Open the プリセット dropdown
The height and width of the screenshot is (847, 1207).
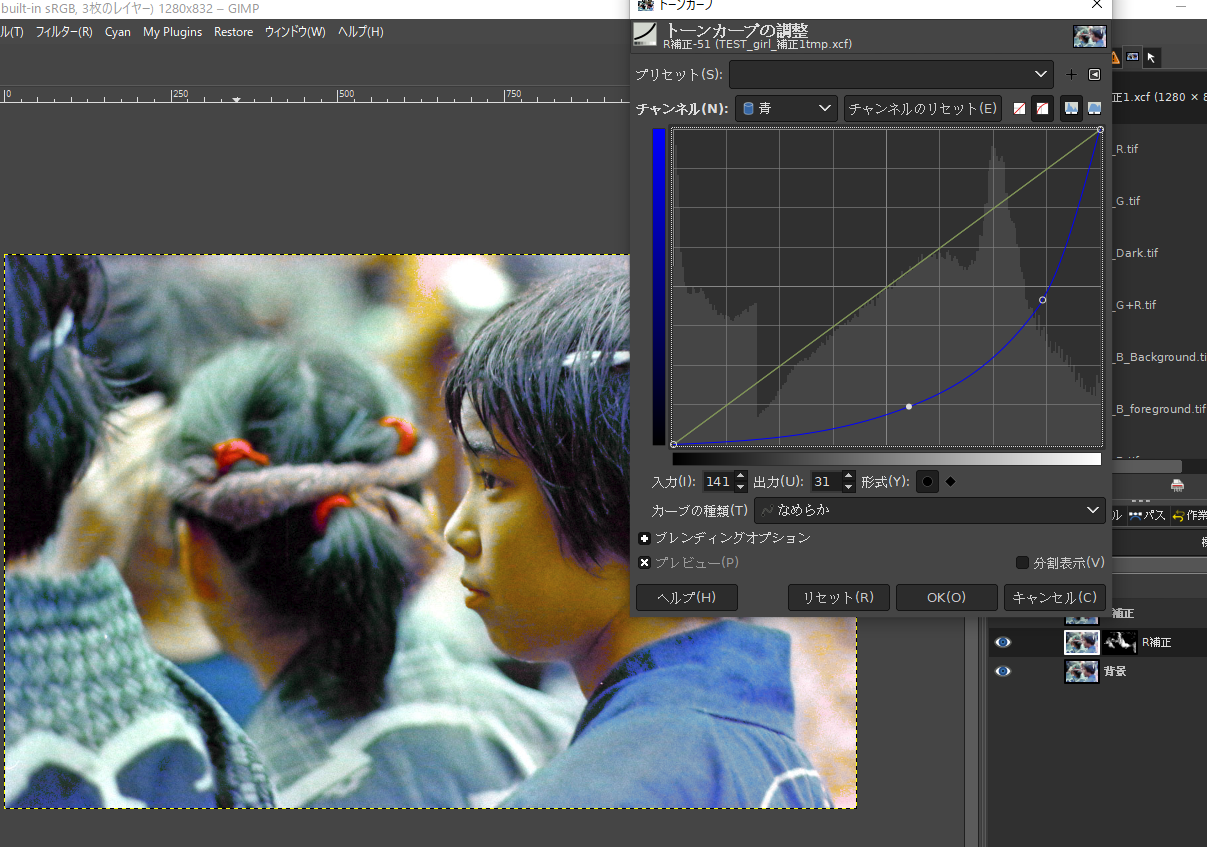pos(890,73)
